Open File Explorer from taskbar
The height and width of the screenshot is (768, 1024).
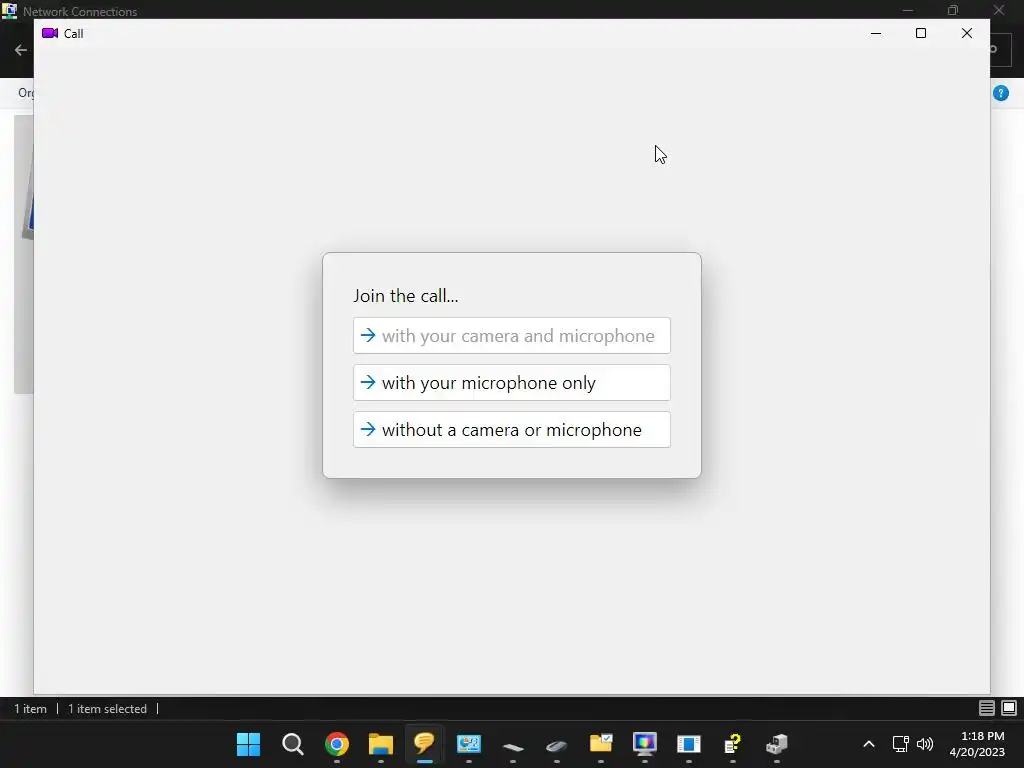(381, 744)
